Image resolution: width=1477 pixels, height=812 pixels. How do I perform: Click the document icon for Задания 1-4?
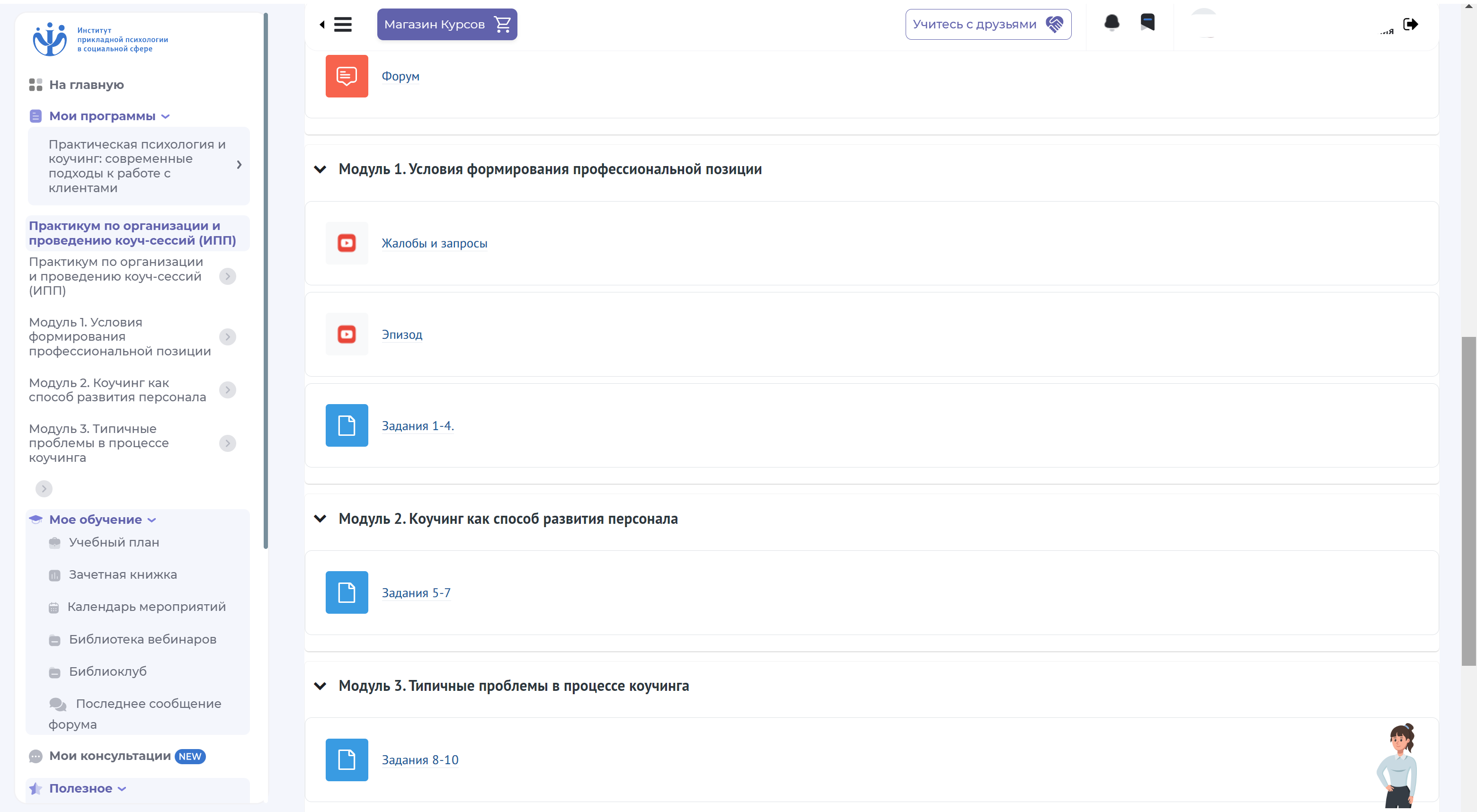click(x=347, y=425)
